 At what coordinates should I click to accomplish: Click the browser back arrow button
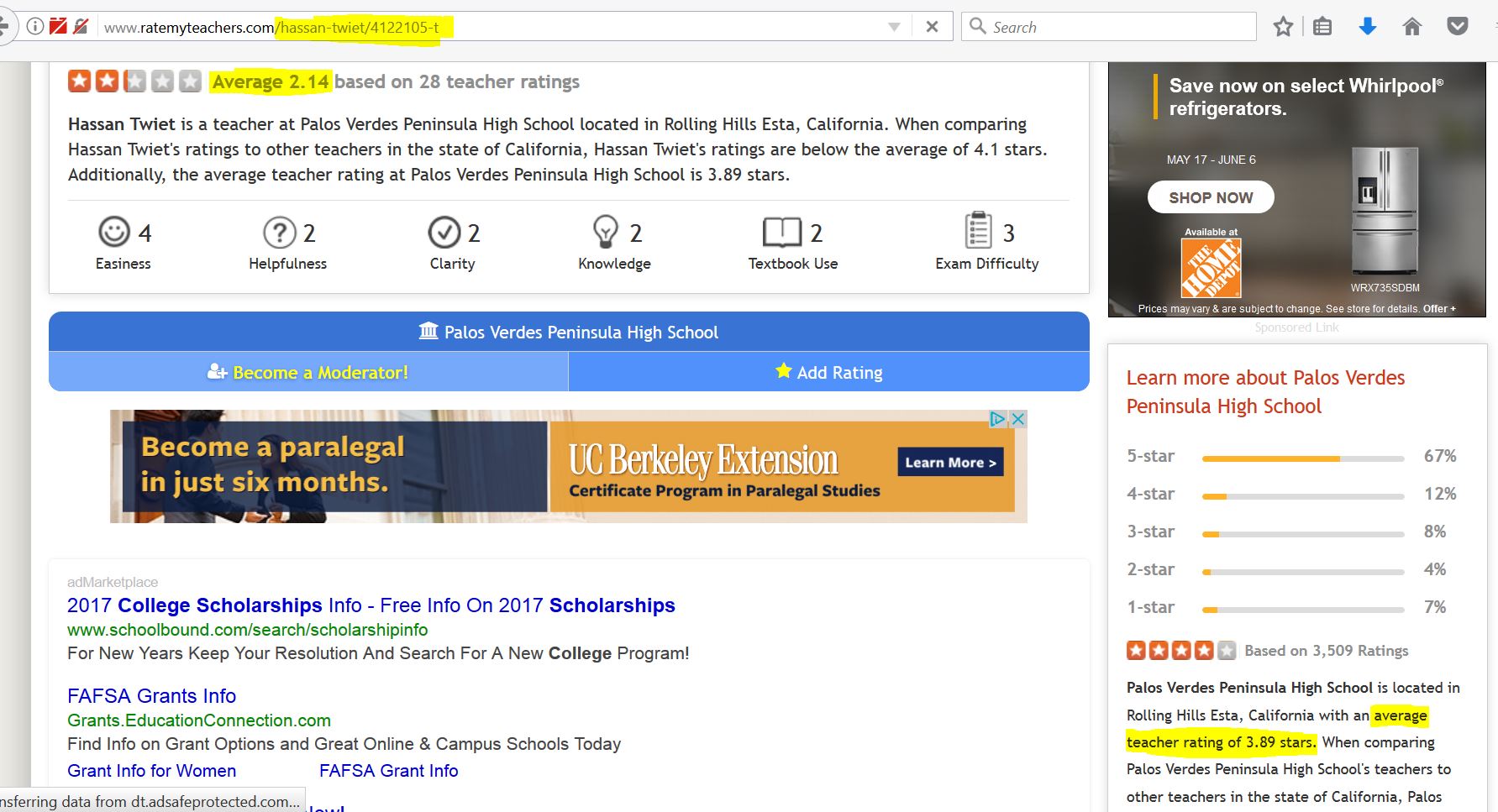click(4, 26)
